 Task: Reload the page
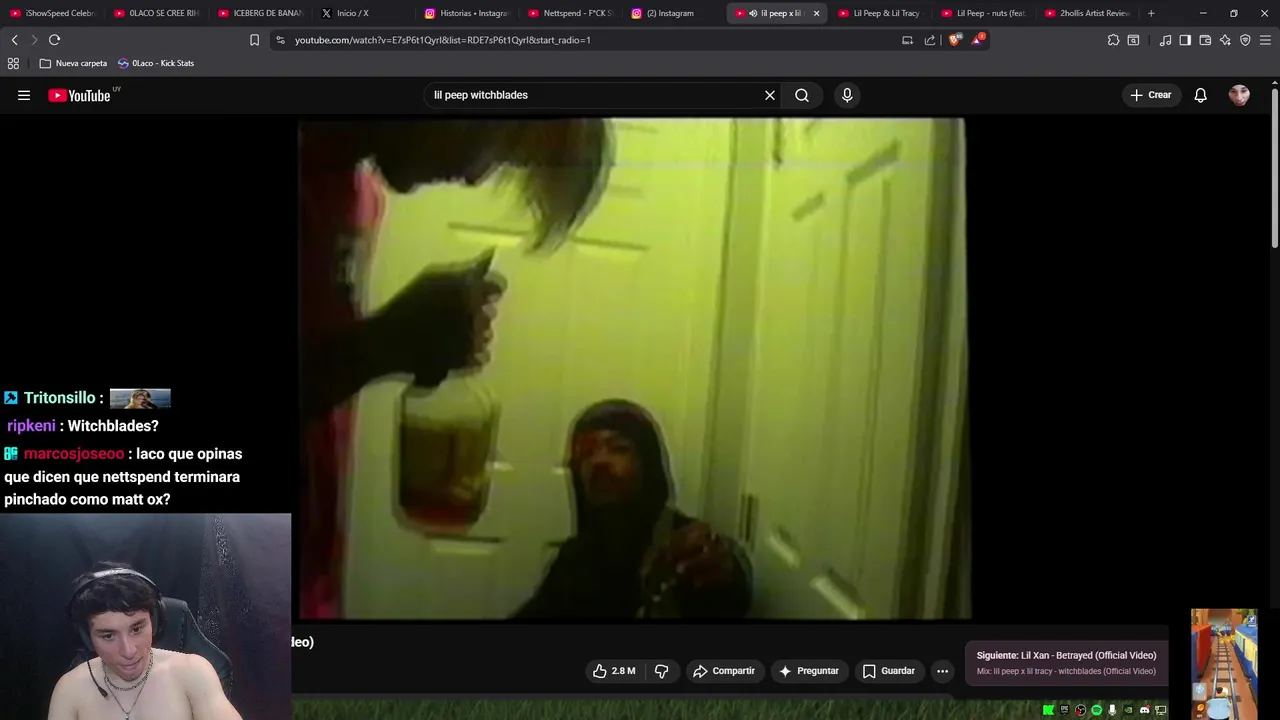click(54, 40)
